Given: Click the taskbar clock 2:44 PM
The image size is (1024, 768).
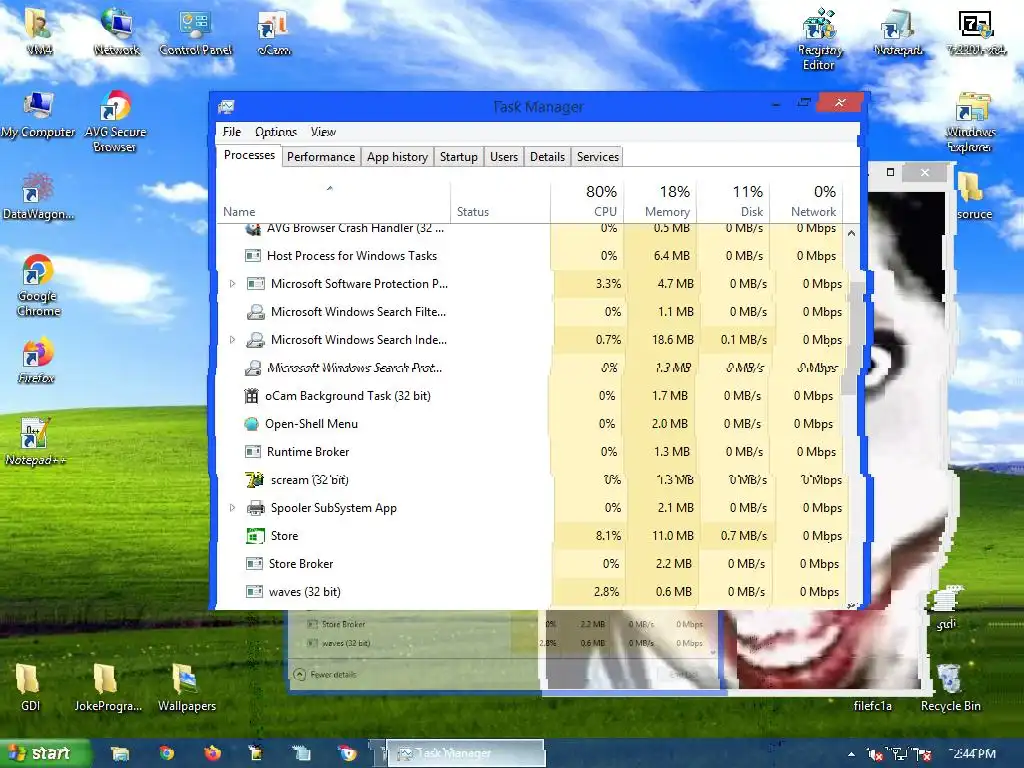Looking at the screenshot, I should click(x=972, y=754).
